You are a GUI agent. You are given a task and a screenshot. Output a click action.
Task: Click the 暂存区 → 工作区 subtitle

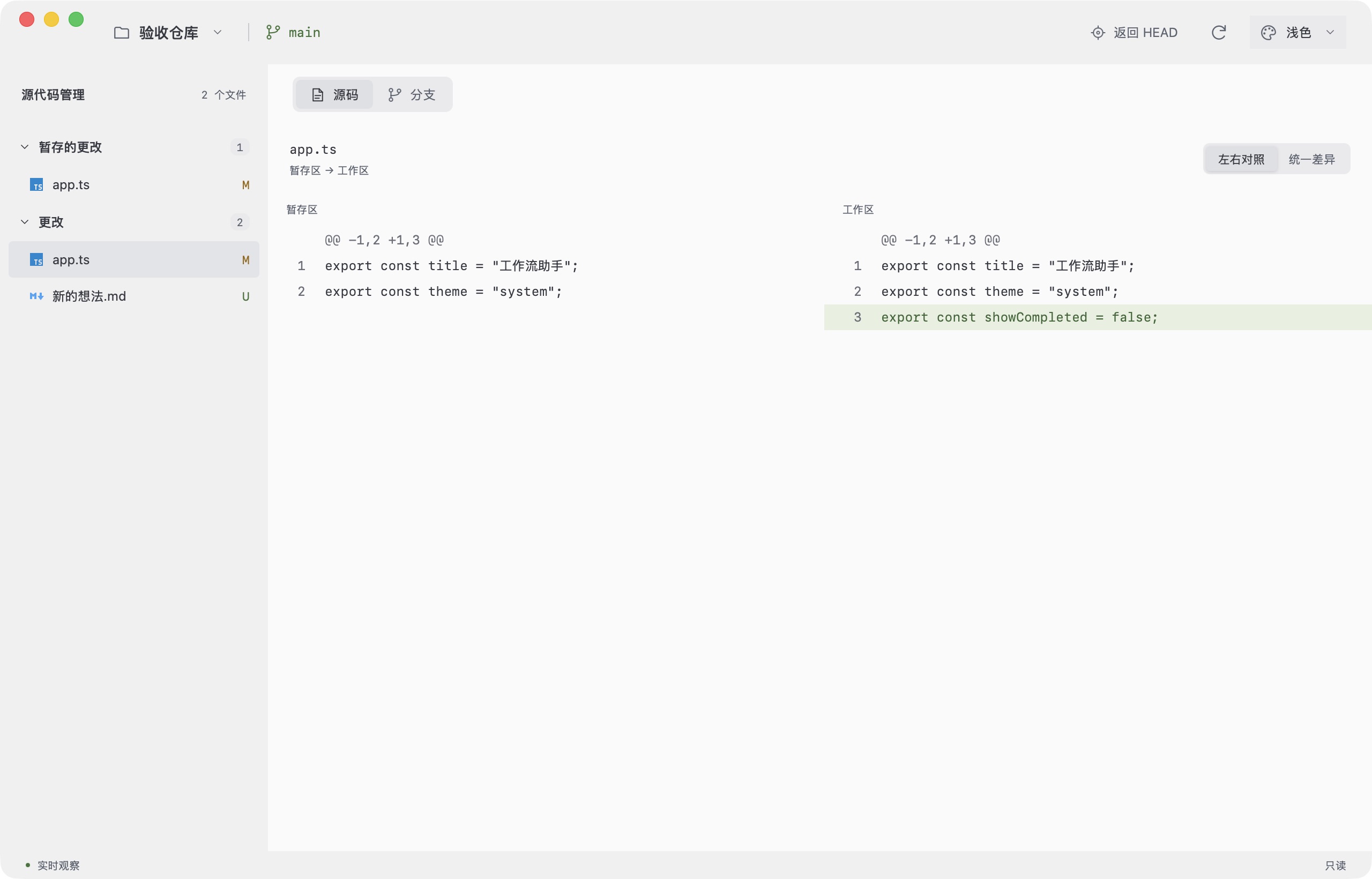pyautogui.click(x=329, y=170)
